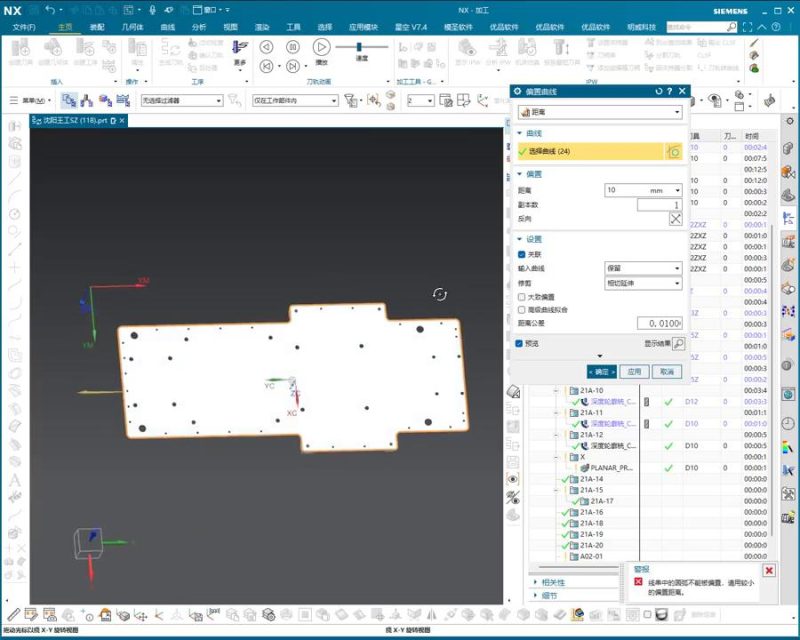Click the undo arrow in title bar

[50, 10]
